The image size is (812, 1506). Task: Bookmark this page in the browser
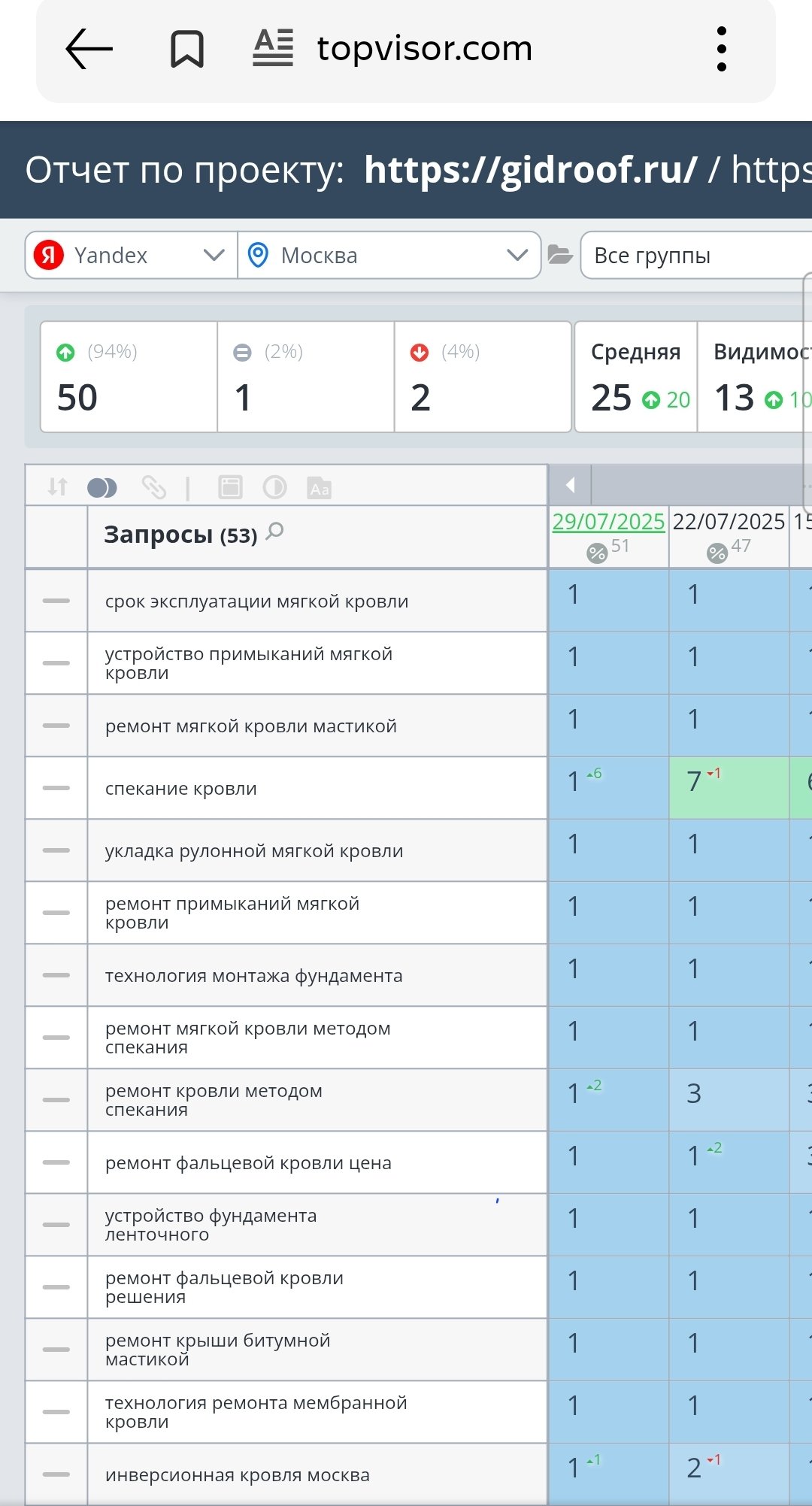186,50
